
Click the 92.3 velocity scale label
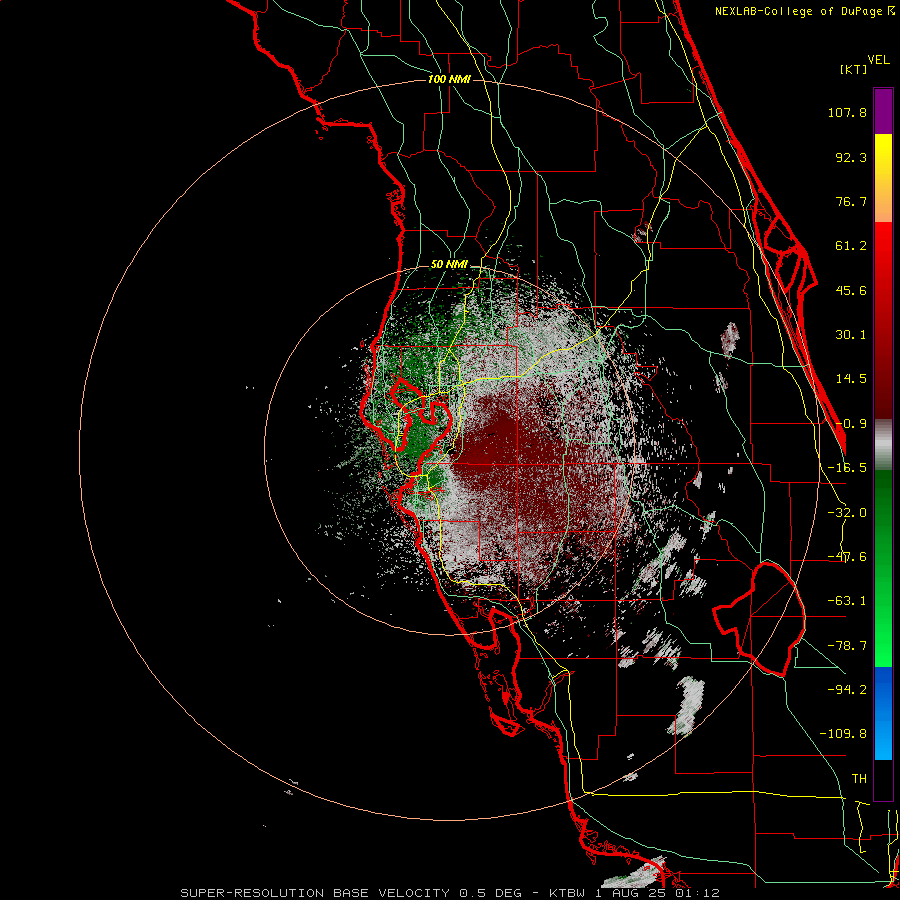[851, 157]
